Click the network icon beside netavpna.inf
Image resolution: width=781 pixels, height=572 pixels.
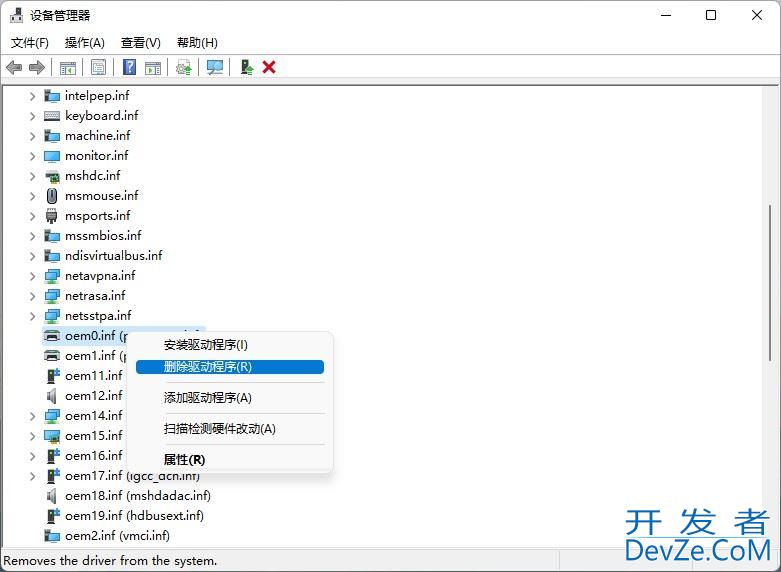tap(52, 276)
